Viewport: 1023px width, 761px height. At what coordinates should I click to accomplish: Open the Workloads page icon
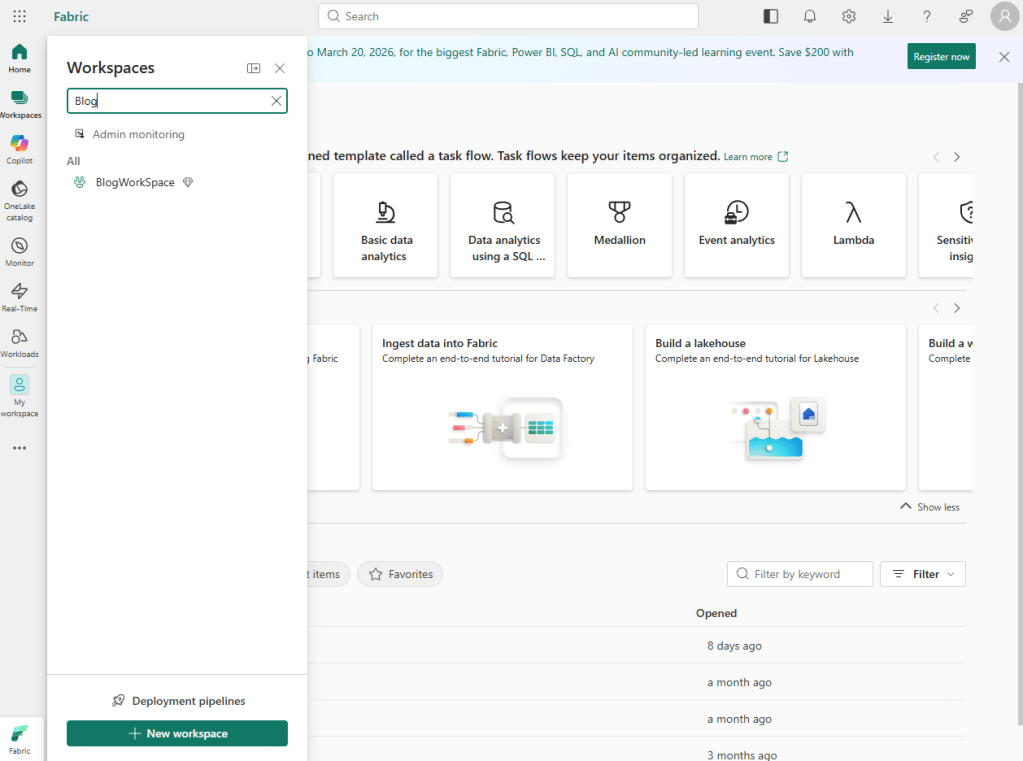tap(19, 342)
